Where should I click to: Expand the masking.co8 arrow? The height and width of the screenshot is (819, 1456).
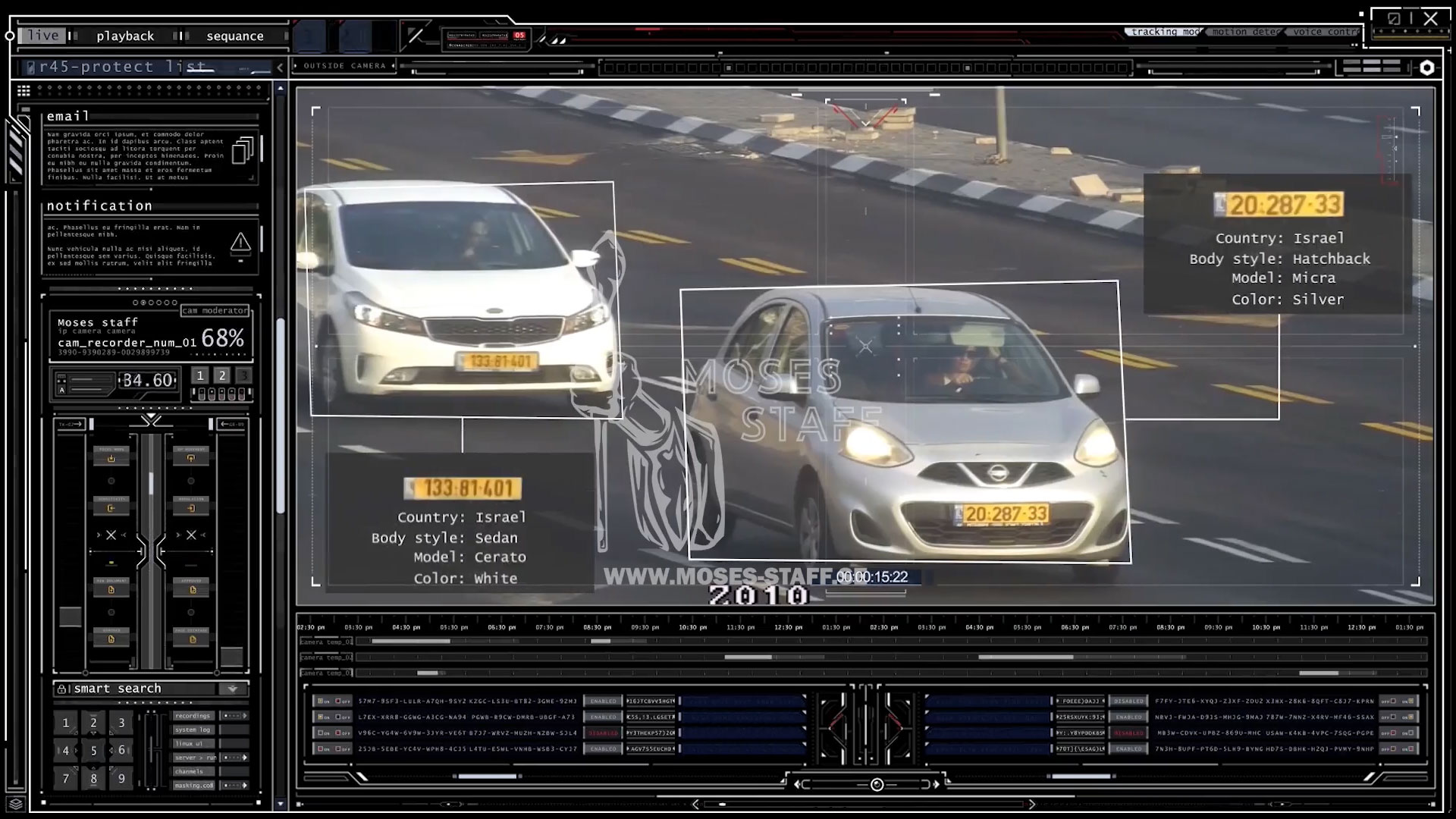[x=244, y=786]
